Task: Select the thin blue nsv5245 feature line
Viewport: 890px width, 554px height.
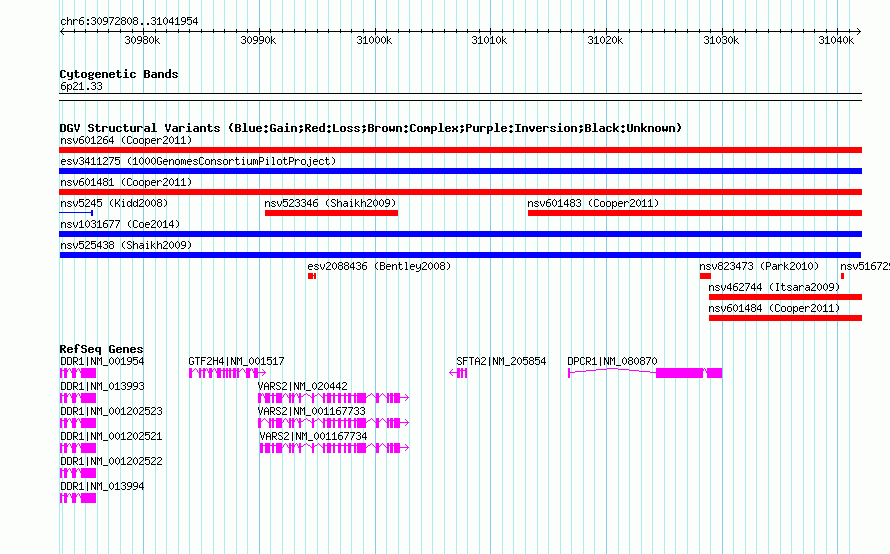Action: click(x=76, y=213)
